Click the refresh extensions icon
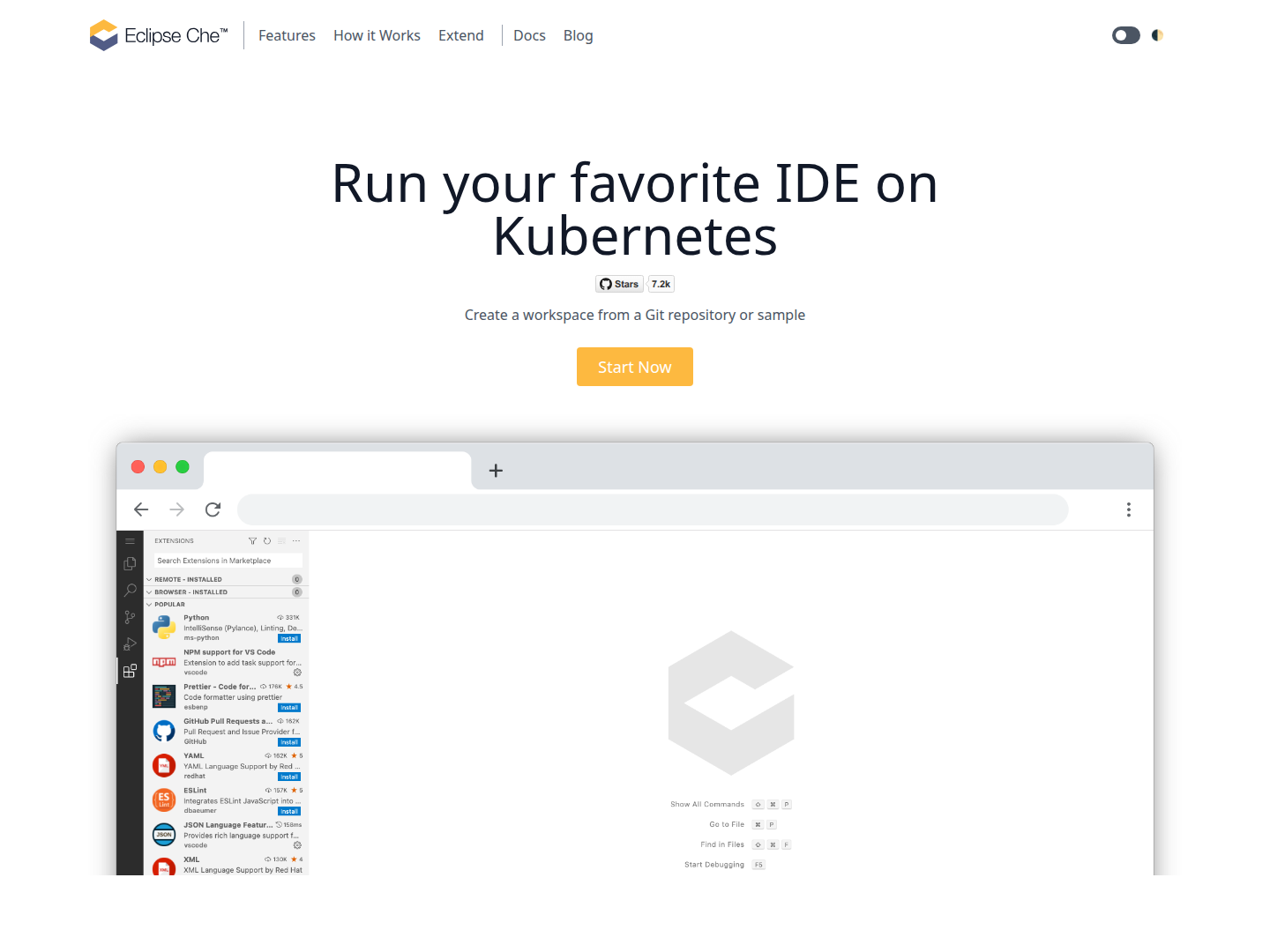 pos(267,541)
